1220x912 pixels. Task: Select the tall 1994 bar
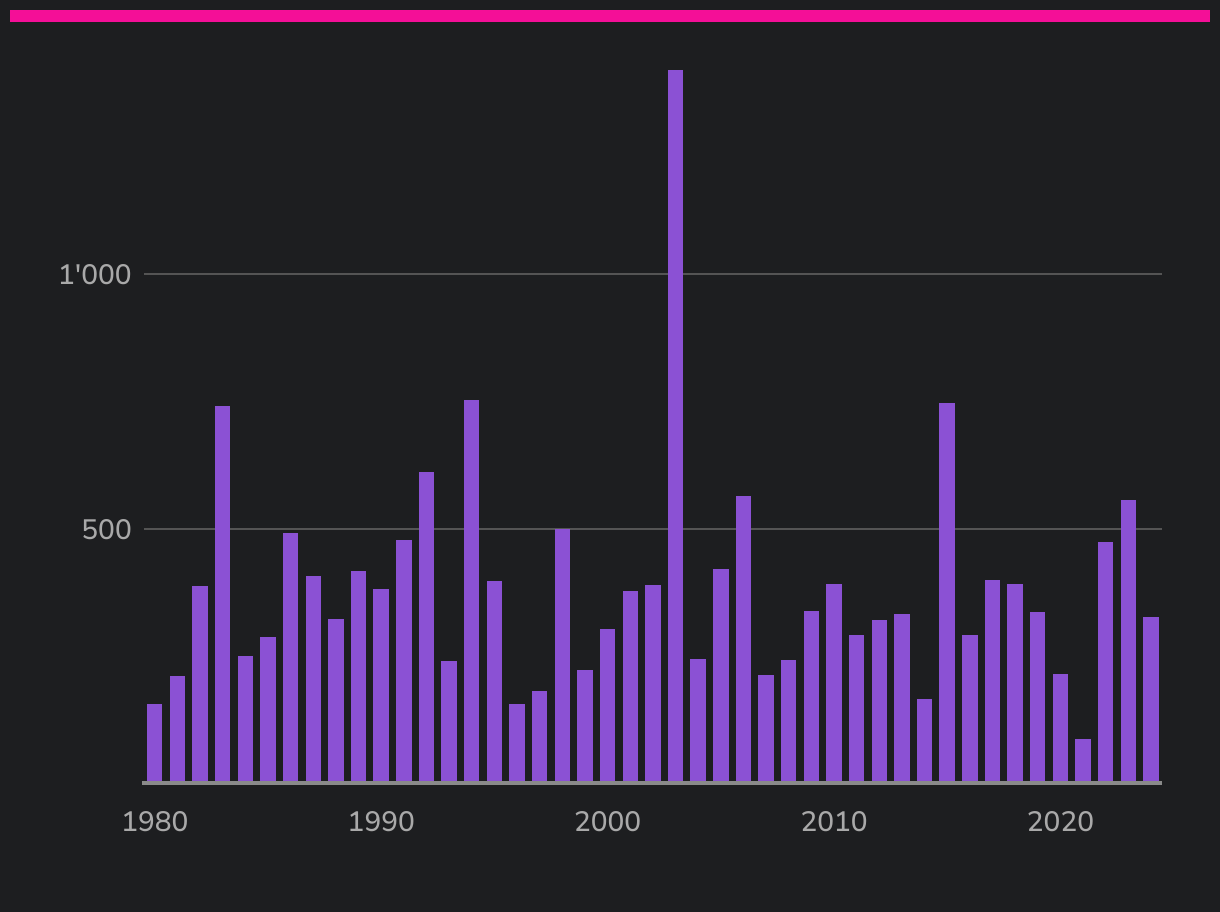click(x=471, y=590)
